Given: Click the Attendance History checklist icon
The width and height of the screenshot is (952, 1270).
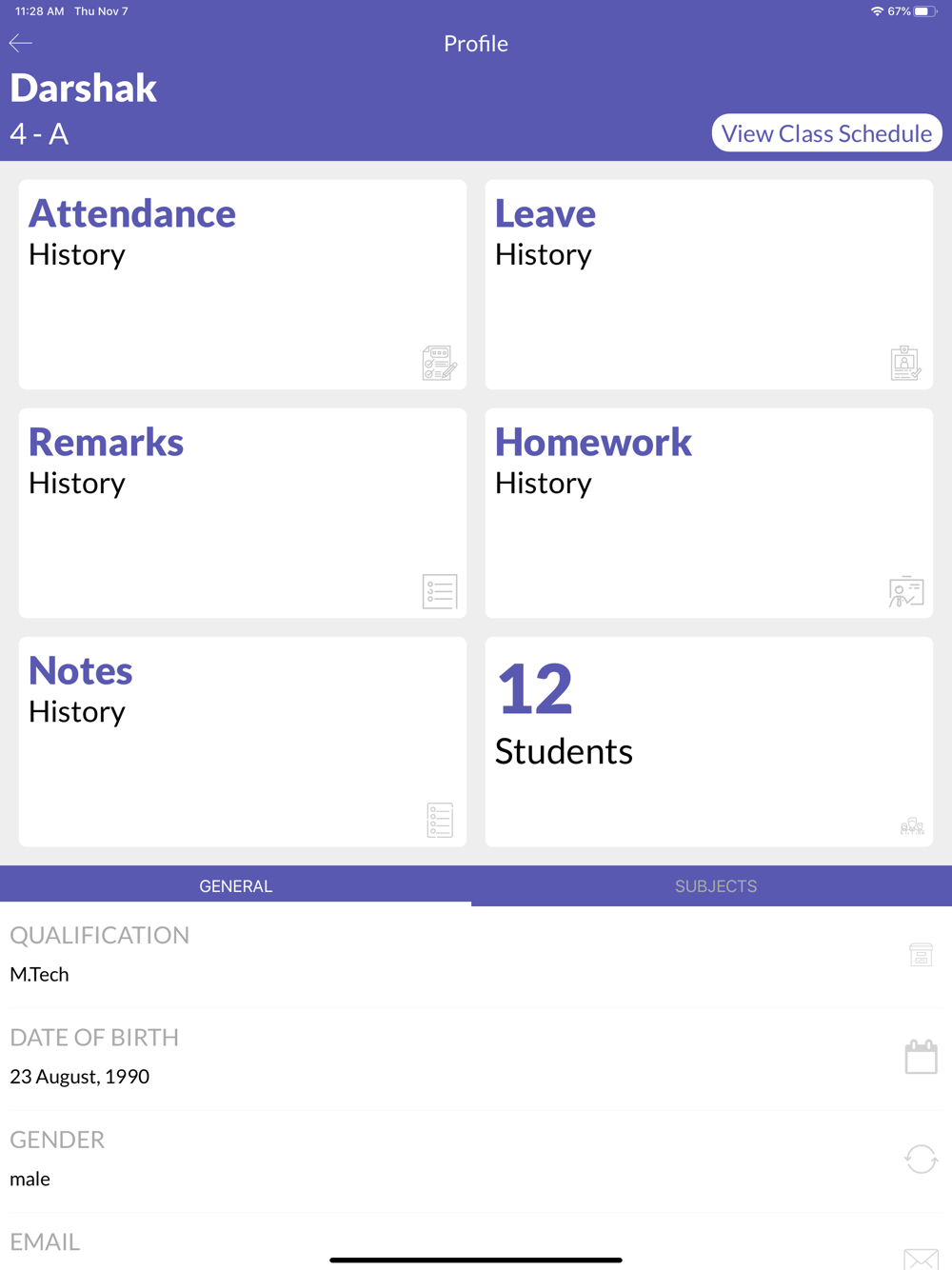Looking at the screenshot, I should (x=439, y=363).
